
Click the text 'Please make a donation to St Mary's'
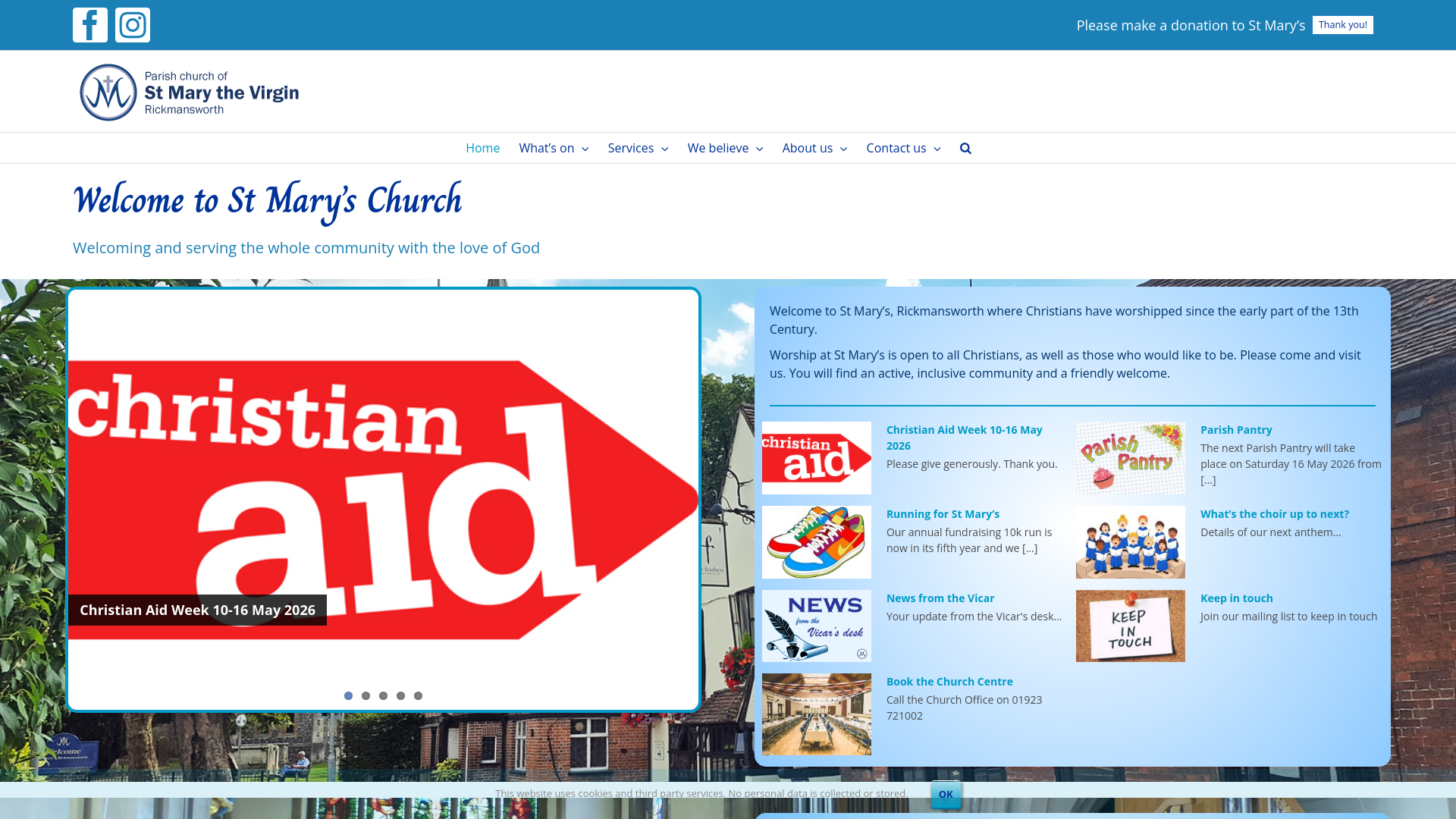tap(1191, 25)
